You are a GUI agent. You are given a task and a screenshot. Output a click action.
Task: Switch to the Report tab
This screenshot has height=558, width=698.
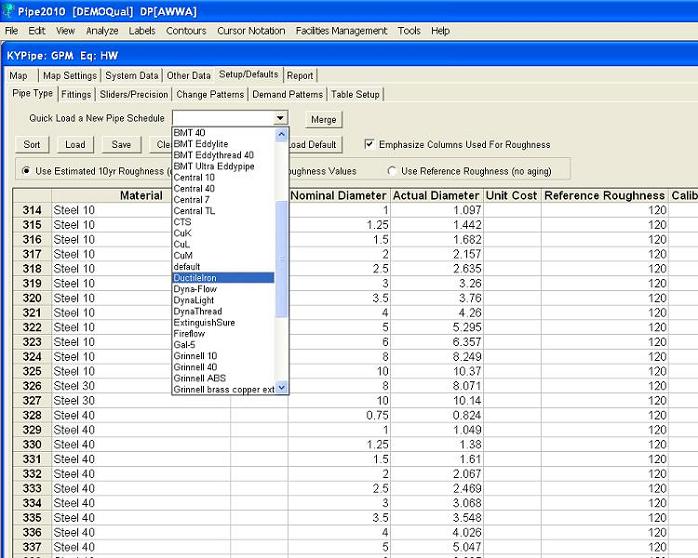point(300,76)
